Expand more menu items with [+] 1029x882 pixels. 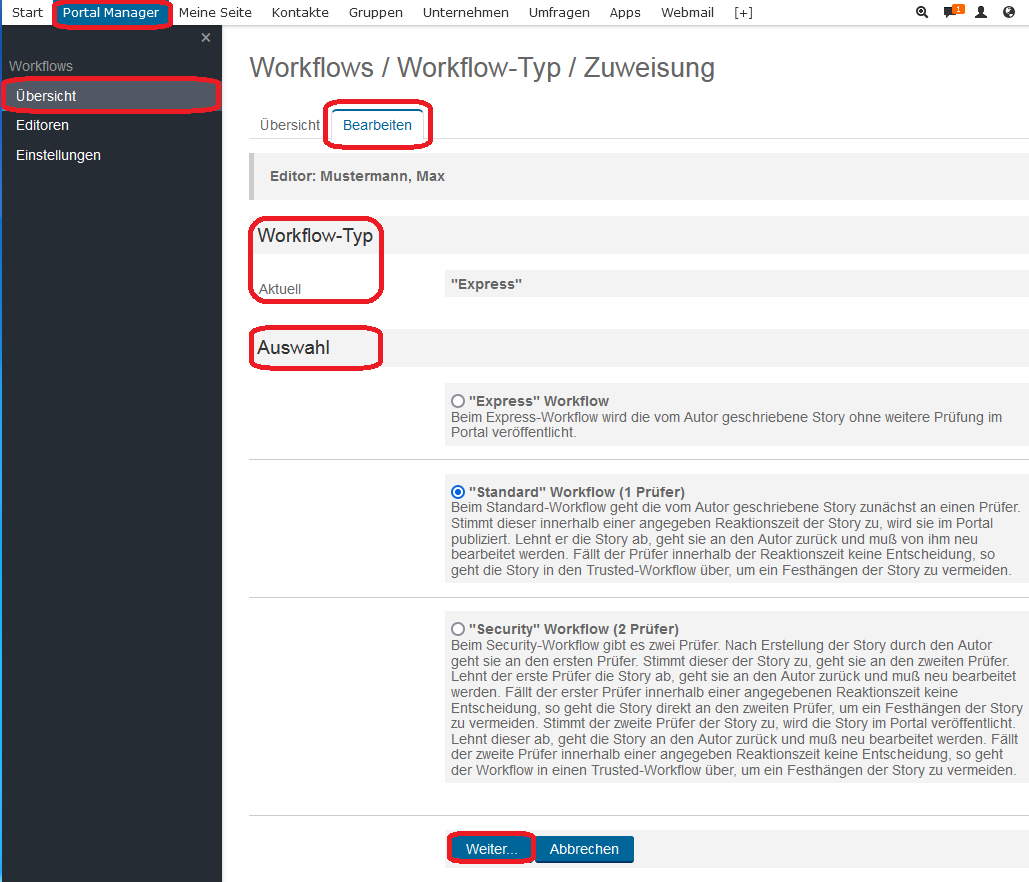pyautogui.click(x=744, y=12)
